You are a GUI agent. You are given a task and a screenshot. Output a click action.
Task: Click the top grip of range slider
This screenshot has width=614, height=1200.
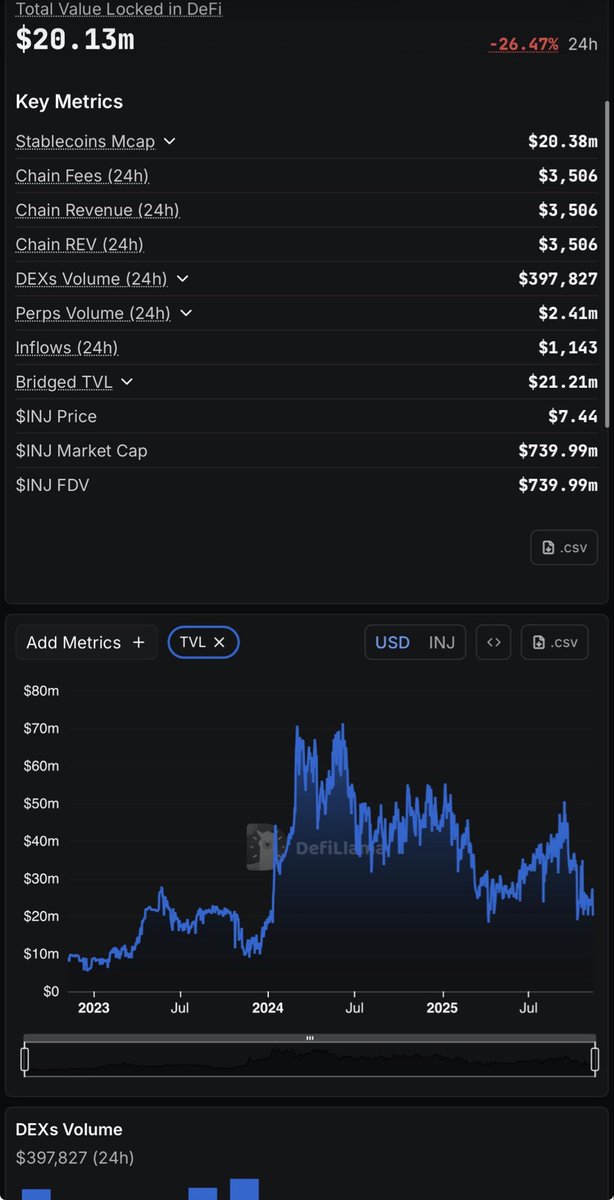click(310, 1038)
